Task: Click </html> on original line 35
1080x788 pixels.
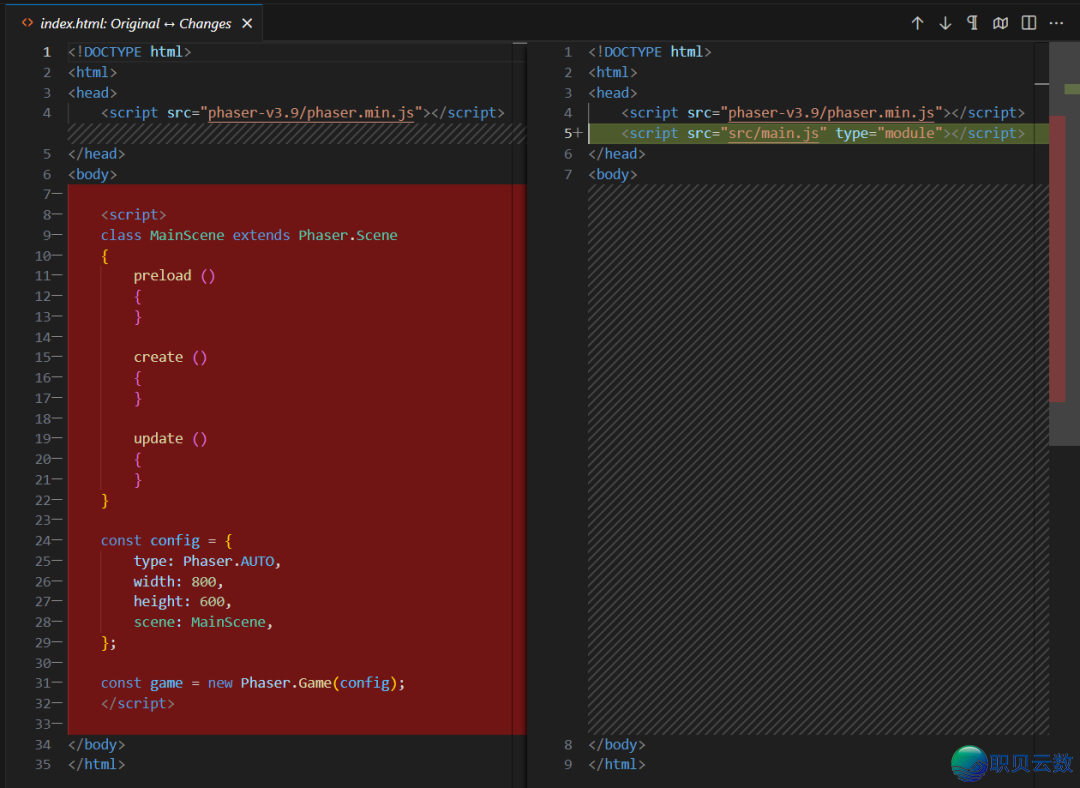Action: pyautogui.click(x=96, y=765)
